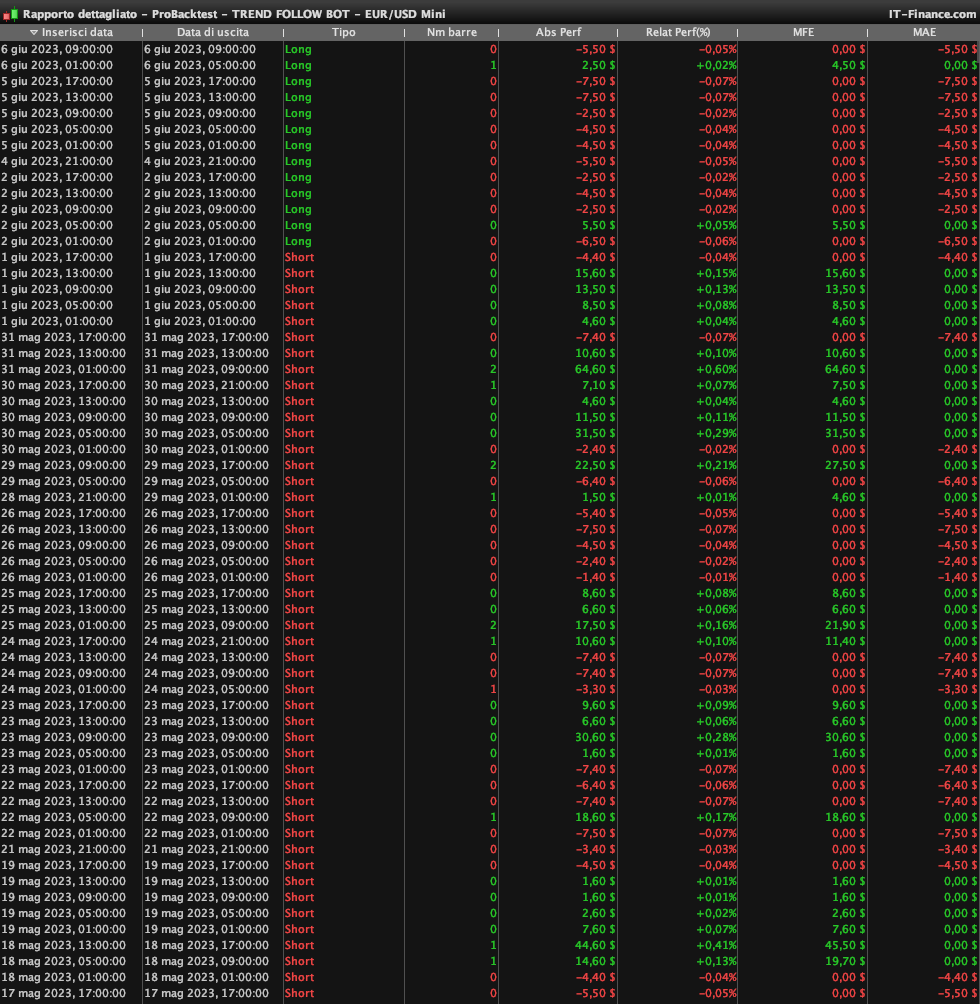Screen dimensions: 980x1004
Task: Click MFE value 27,50 $
Action: coord(845,466)
